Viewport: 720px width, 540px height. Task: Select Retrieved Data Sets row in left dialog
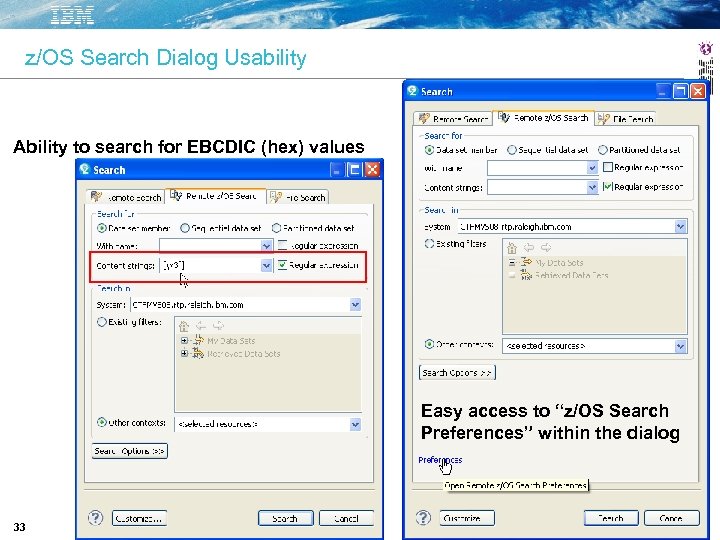243,354
